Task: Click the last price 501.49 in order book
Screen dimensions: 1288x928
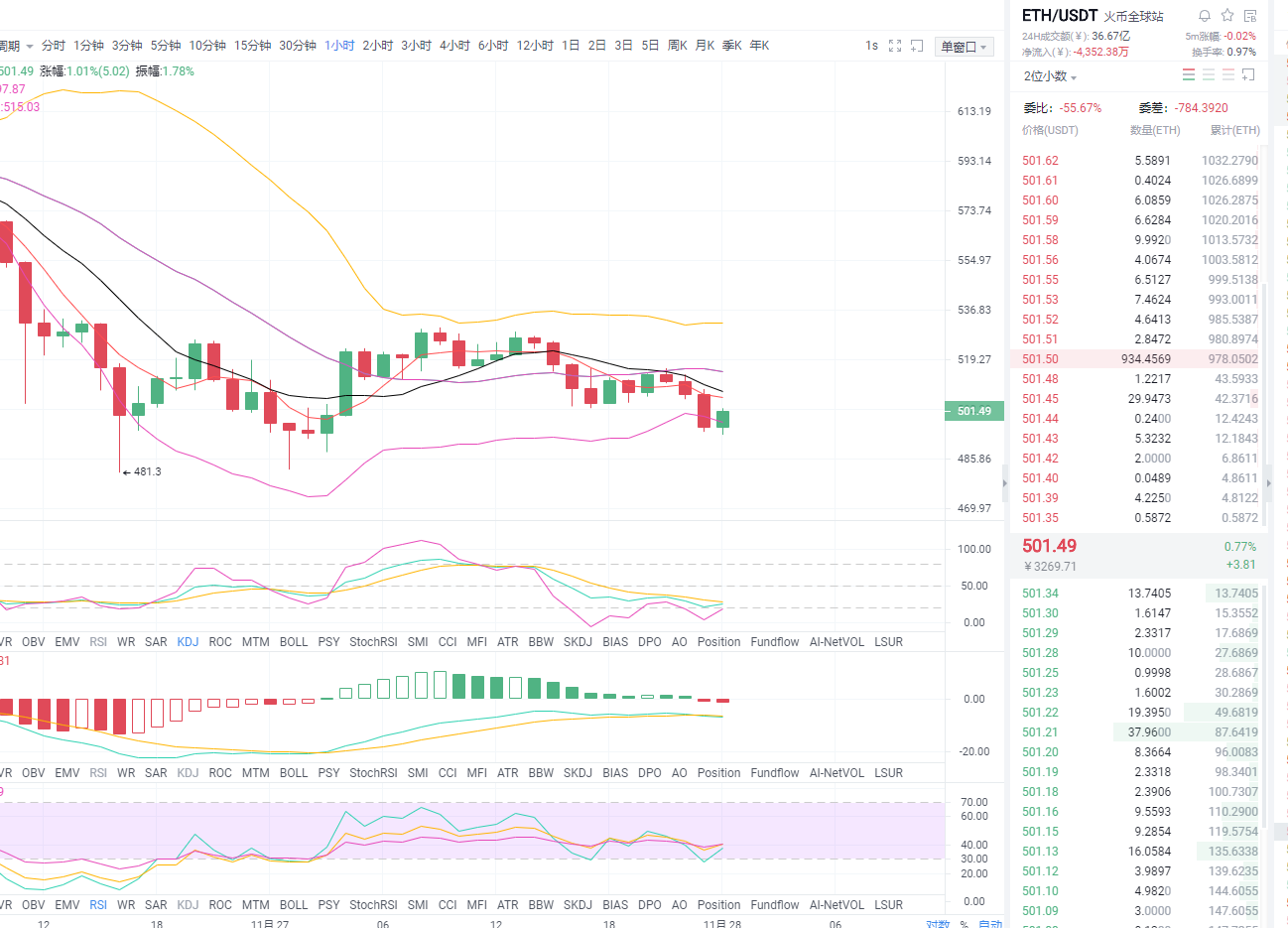Action: (x=1049, y=546)
